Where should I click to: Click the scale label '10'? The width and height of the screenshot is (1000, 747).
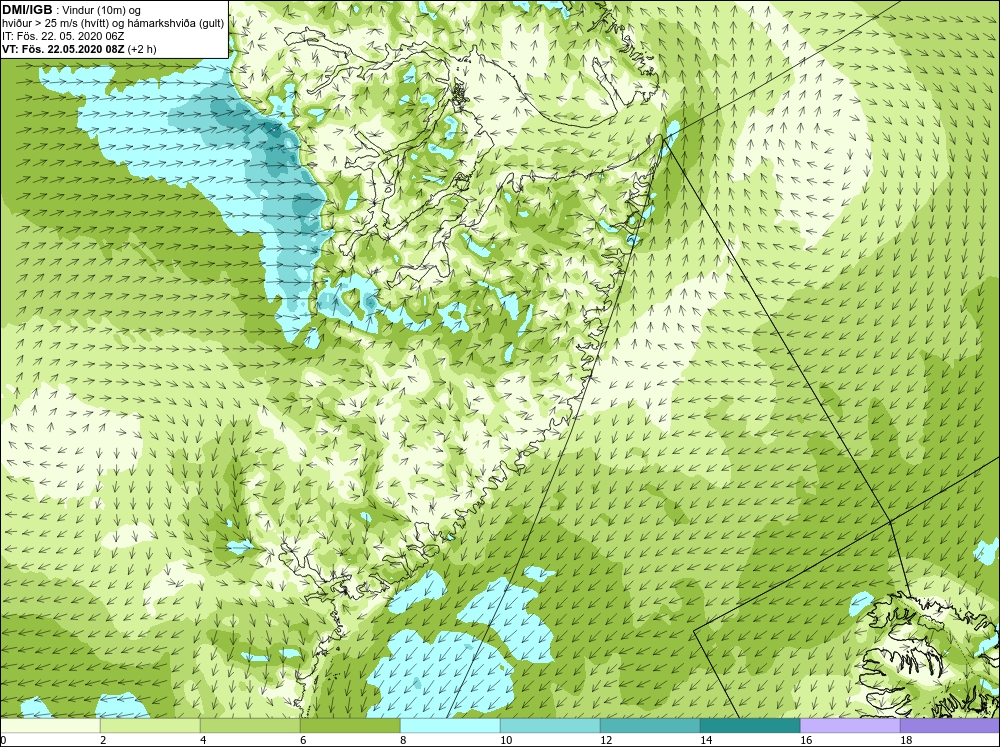(506, 740)
